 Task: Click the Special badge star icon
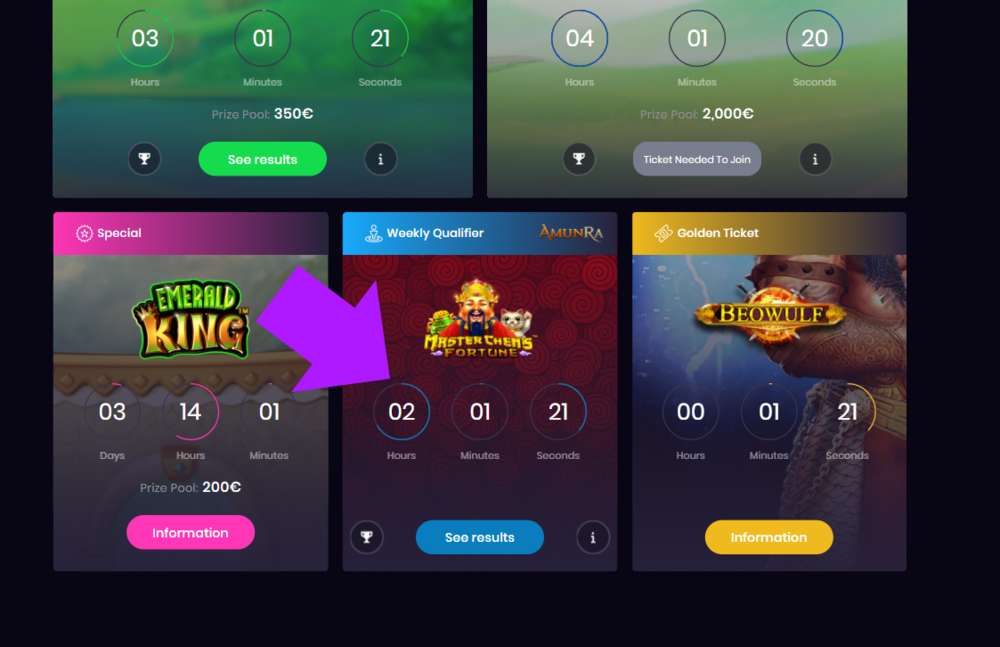pos(84,234)
